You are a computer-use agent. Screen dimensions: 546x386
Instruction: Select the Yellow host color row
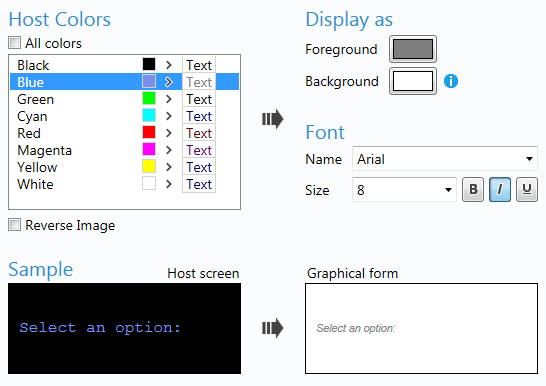tap(124, 167)
